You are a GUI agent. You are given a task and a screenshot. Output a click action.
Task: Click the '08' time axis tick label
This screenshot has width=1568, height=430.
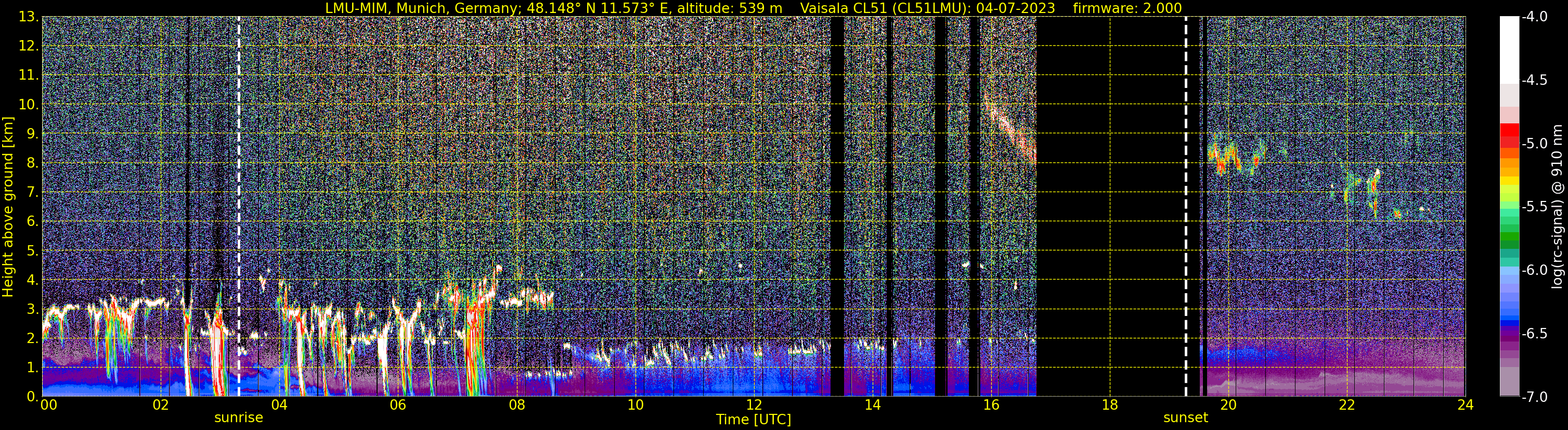(x=517, y=405)
